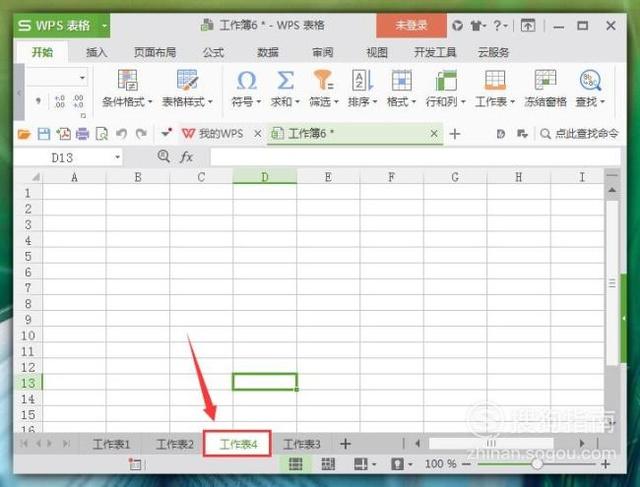Expand the 筛选 dropdown arrow
This screenshot has width=640, height=487.
tap(336, 101)
